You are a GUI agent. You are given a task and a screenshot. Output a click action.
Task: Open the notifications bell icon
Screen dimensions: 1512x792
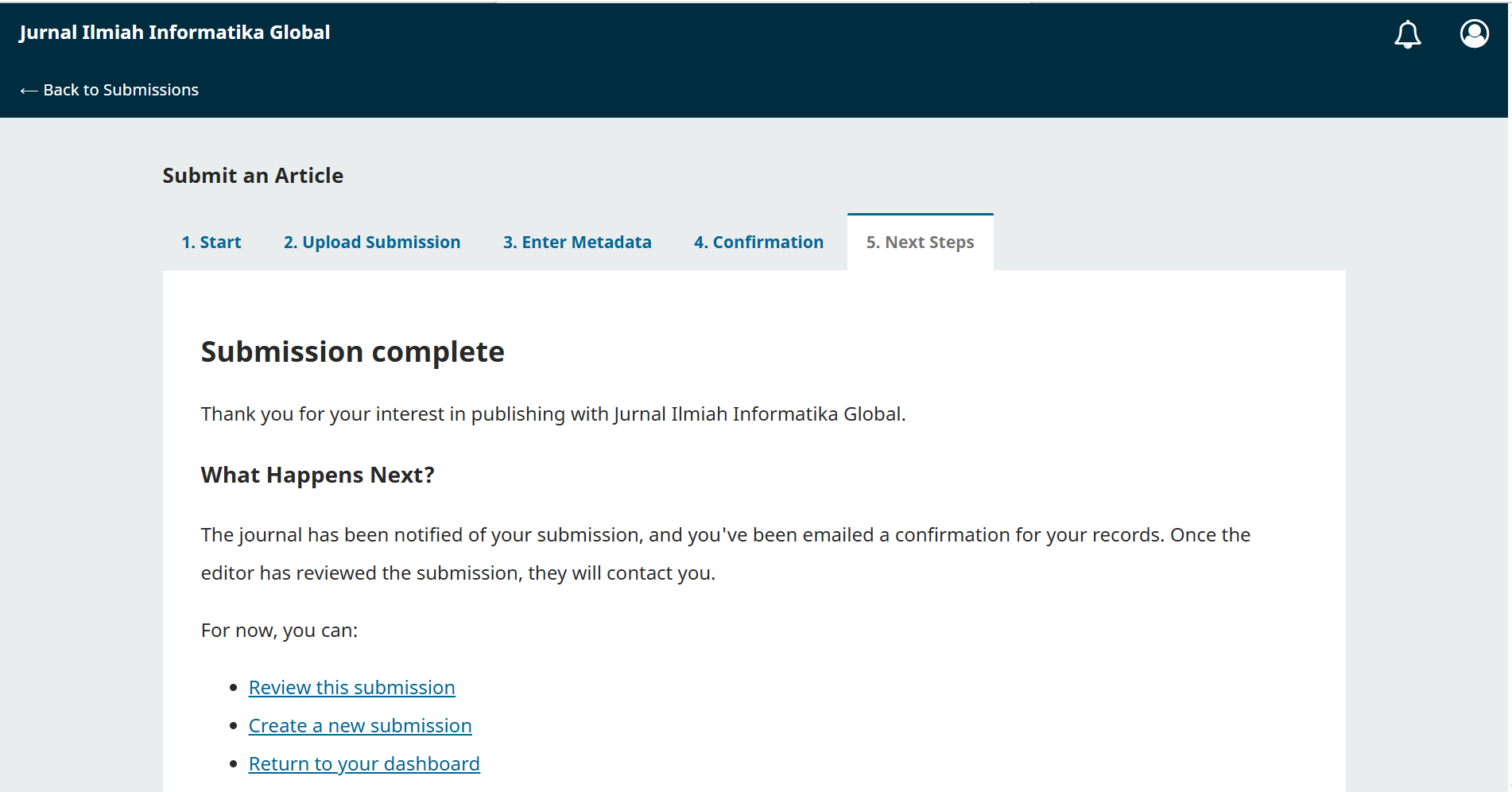(1407, 33)
